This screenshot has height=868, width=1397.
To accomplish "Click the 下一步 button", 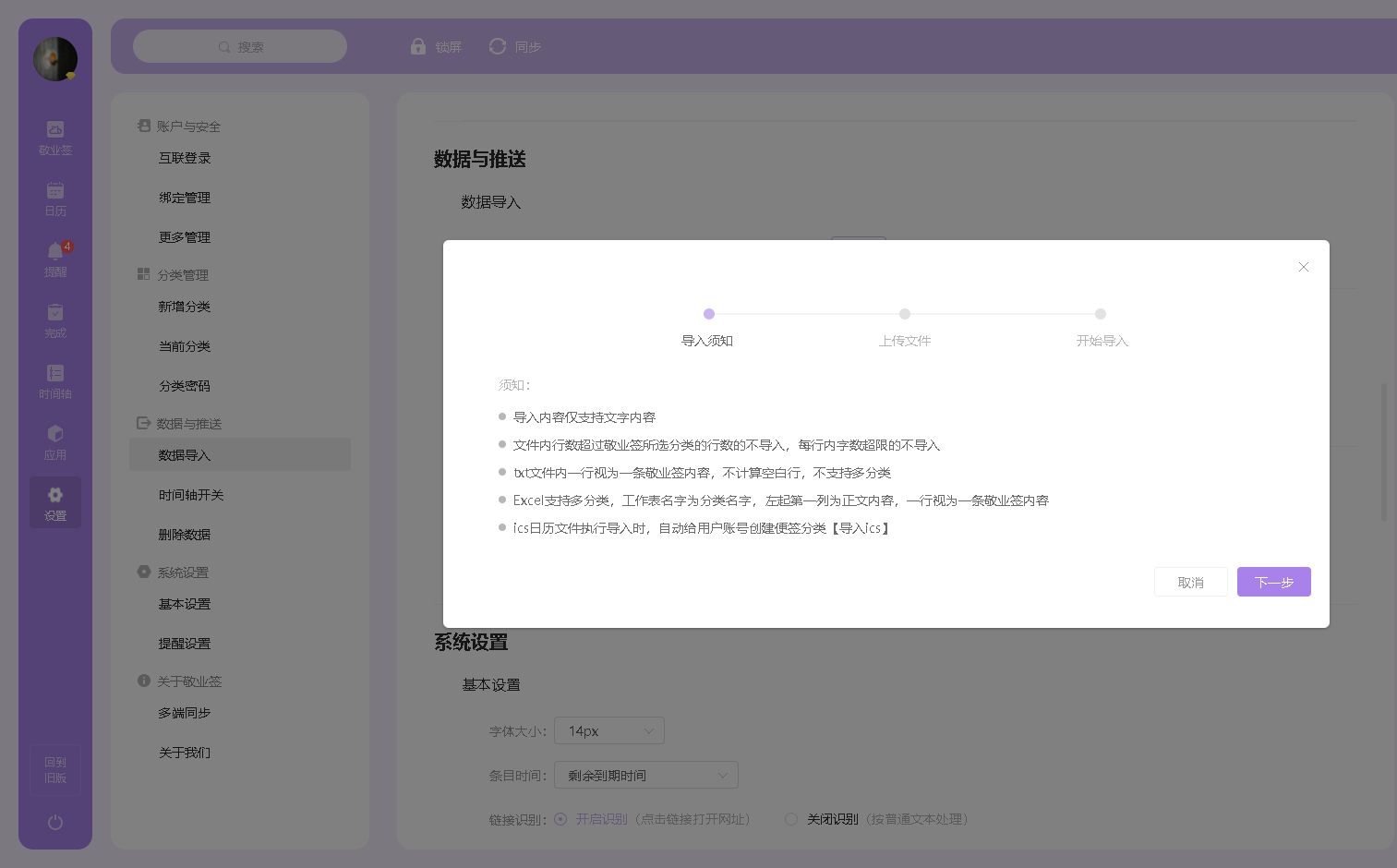I will [x=1274, y=582].
